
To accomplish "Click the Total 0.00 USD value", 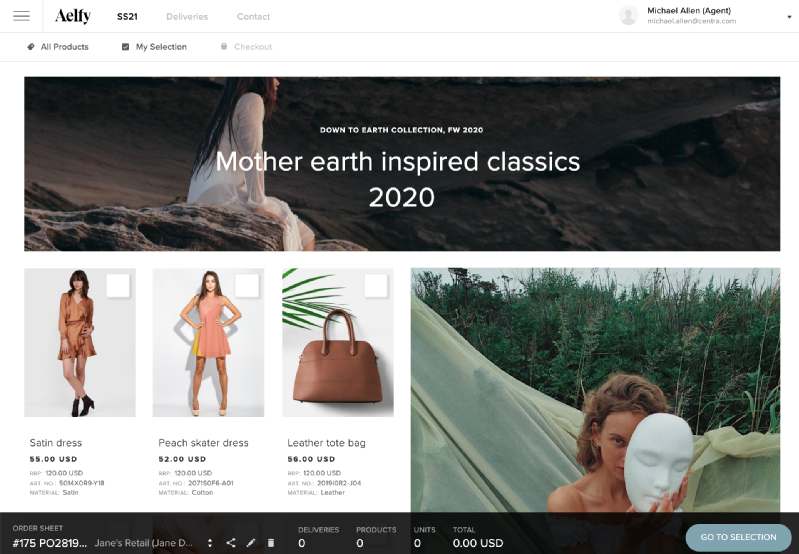I will pyautogui.click(x=478, y=543).
